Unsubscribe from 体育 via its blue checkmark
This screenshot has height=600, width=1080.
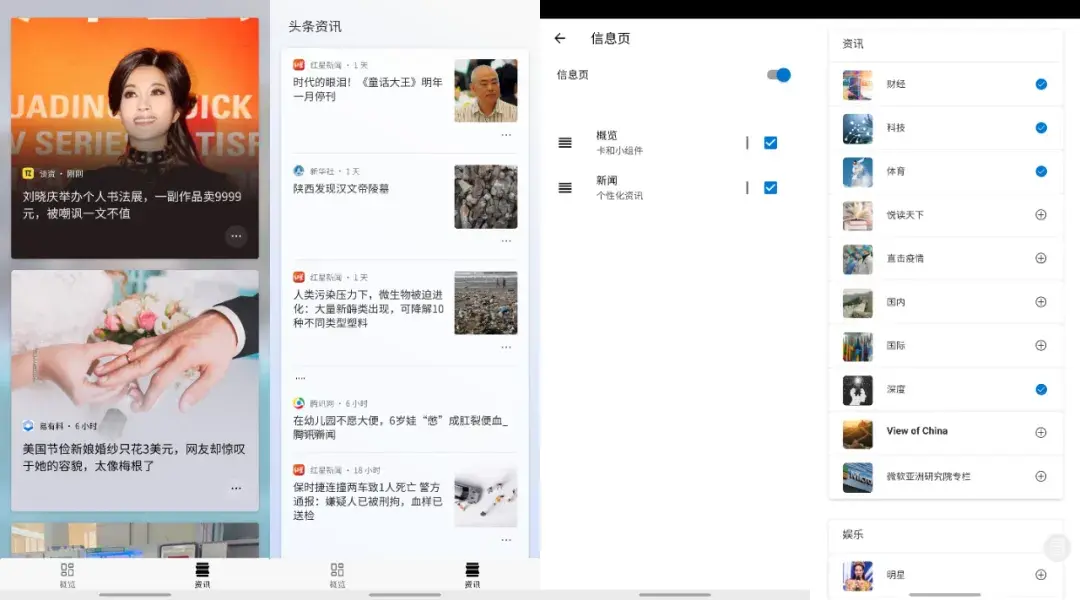point(1041,171)
